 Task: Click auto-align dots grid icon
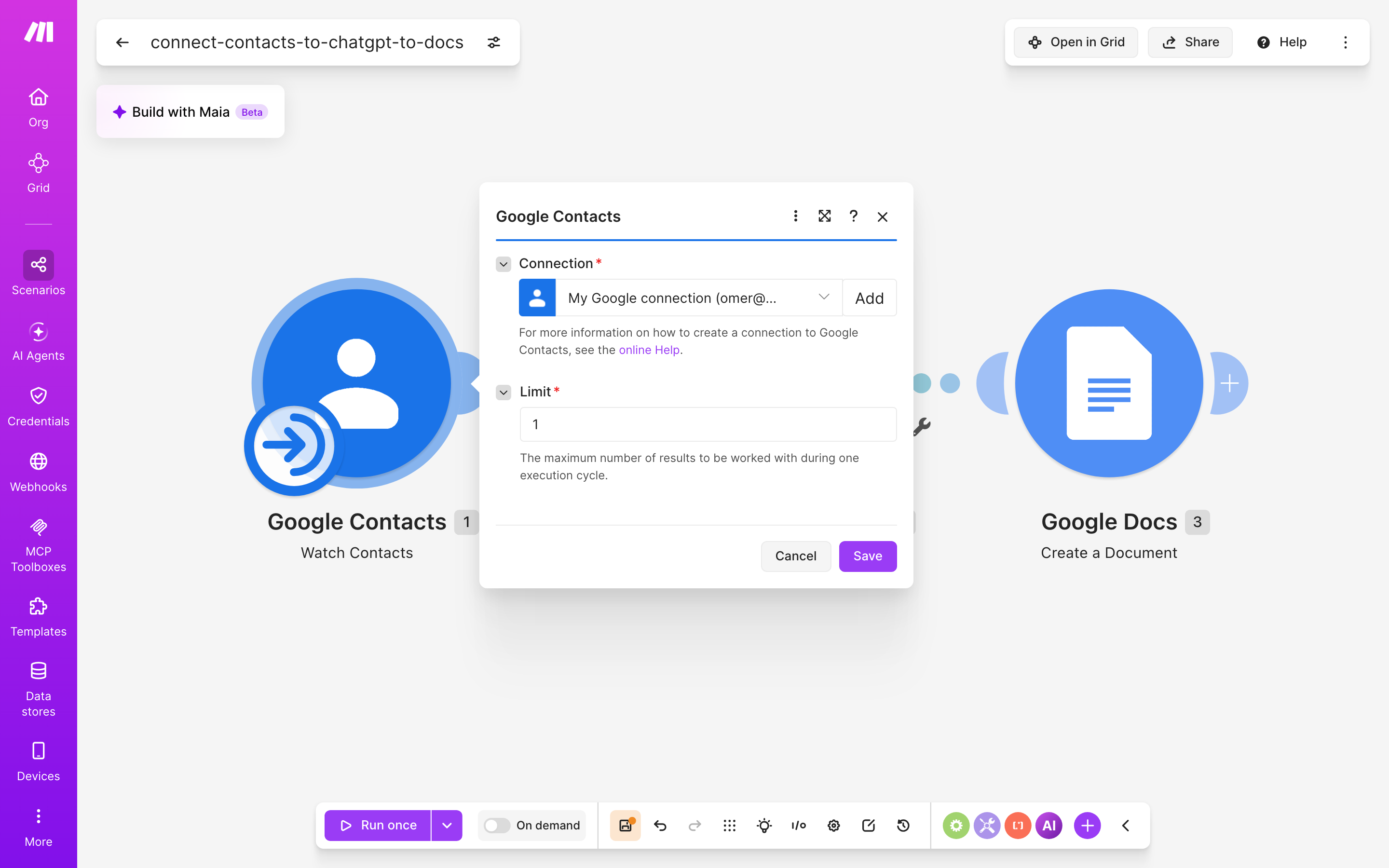tap(730, 825)
